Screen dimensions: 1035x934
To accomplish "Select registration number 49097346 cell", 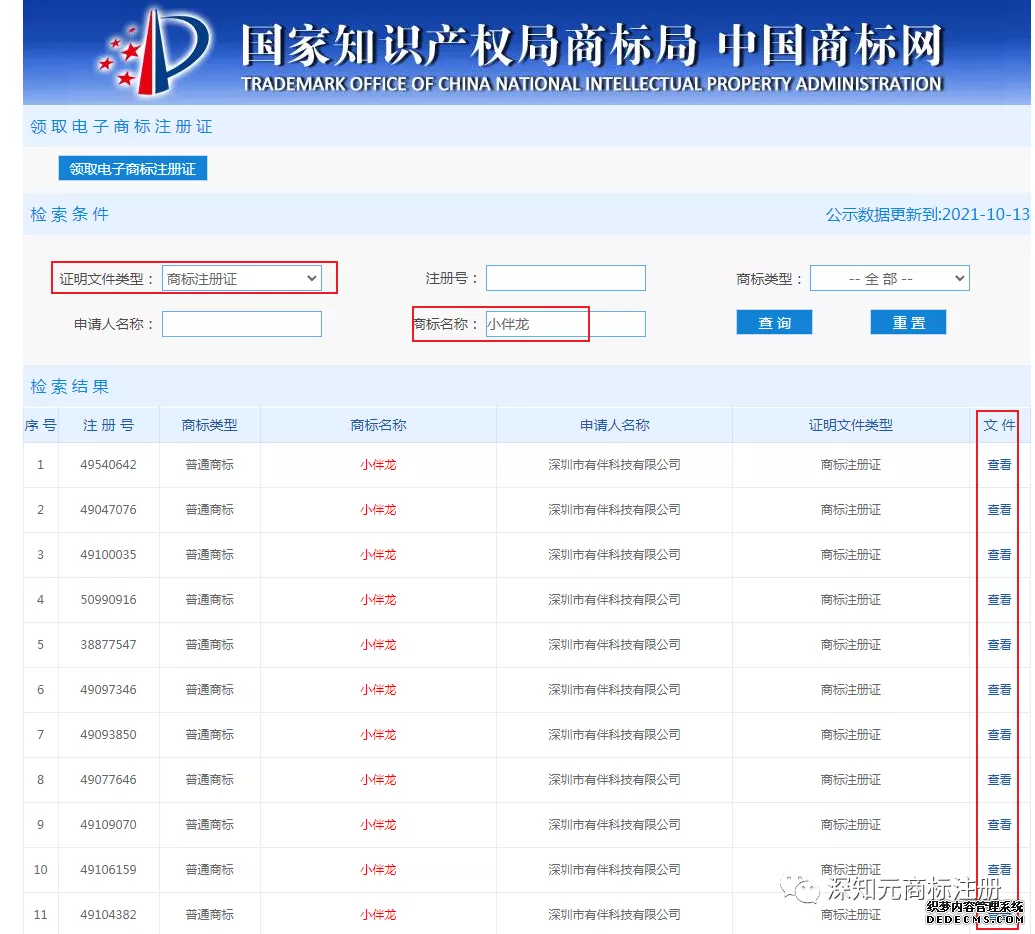I will pyautogui.click(x=108, y=689).
